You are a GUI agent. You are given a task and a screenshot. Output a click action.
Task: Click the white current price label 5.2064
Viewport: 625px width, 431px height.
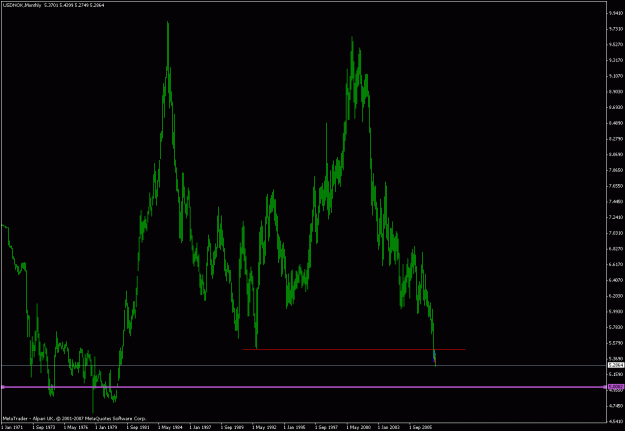(x=615, y=365)
